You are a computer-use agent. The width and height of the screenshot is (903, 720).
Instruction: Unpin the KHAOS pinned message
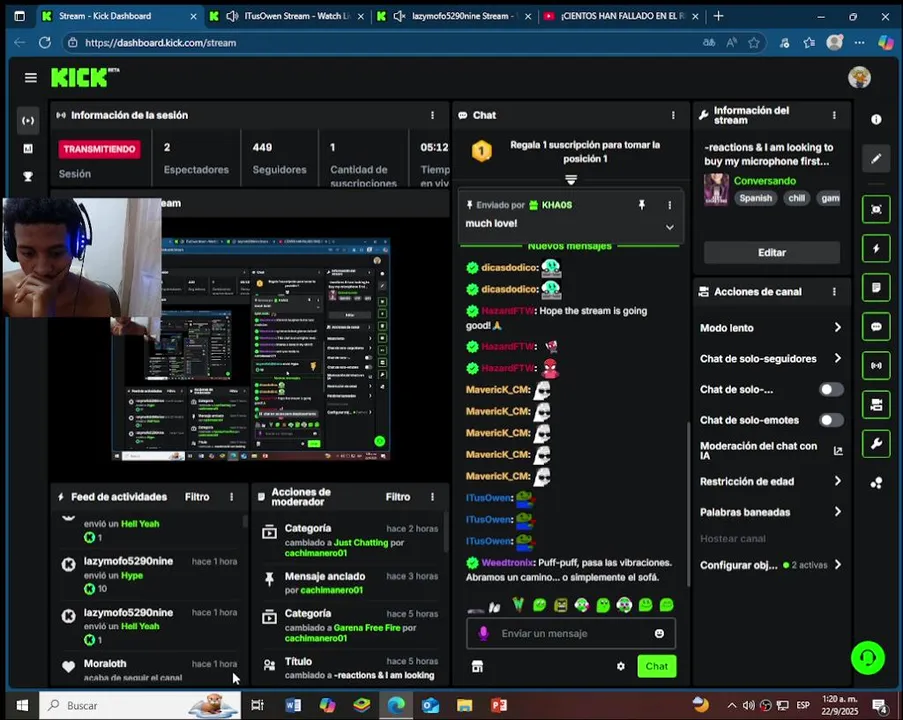tap(642, 204)
